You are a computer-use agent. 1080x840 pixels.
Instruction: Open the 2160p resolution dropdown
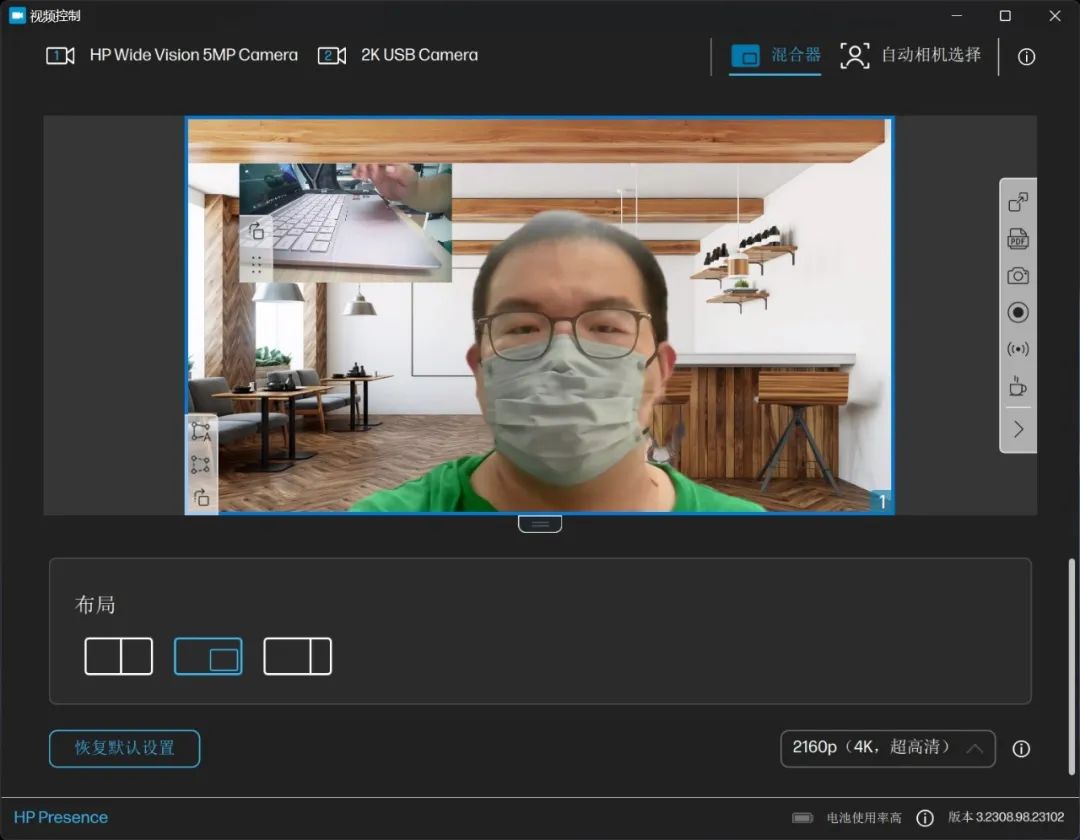tap(888, 748)
